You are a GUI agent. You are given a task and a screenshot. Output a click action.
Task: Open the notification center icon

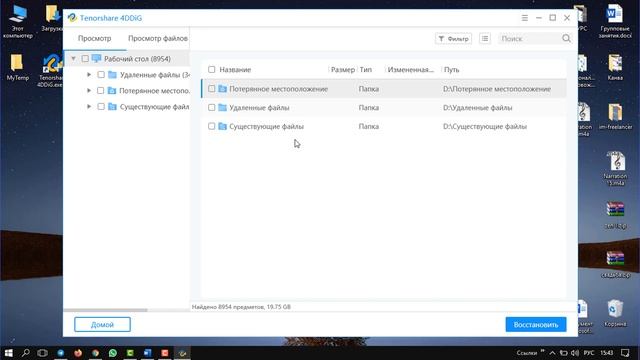(x=625, y=353)
